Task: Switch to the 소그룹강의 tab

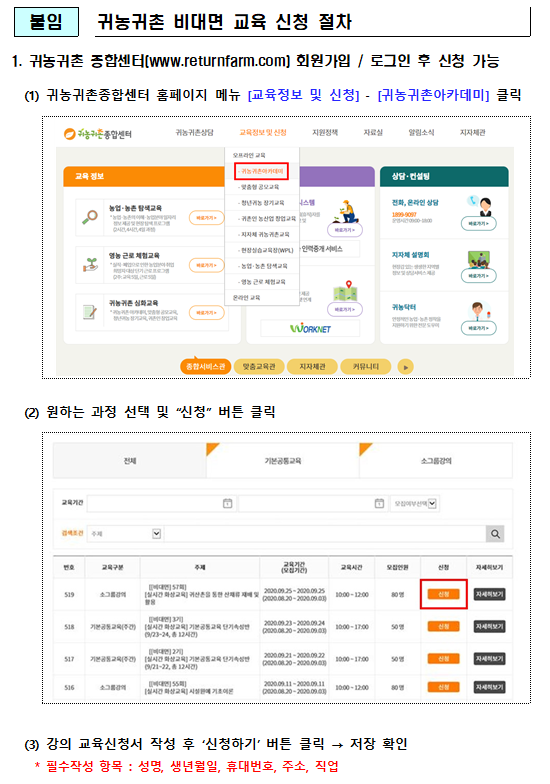Action: (x=436, y=461)
